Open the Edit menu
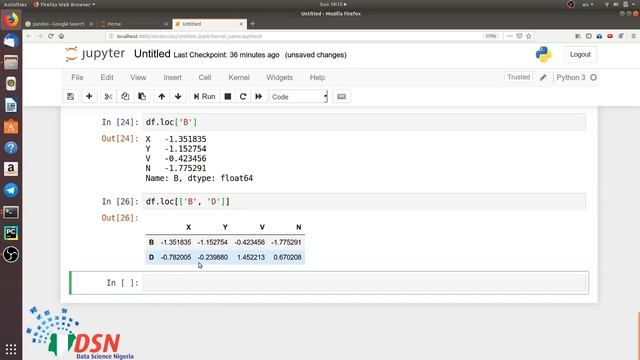Viewport: 640px width, 360px height. pyautogui.click(x=107, y=78)
